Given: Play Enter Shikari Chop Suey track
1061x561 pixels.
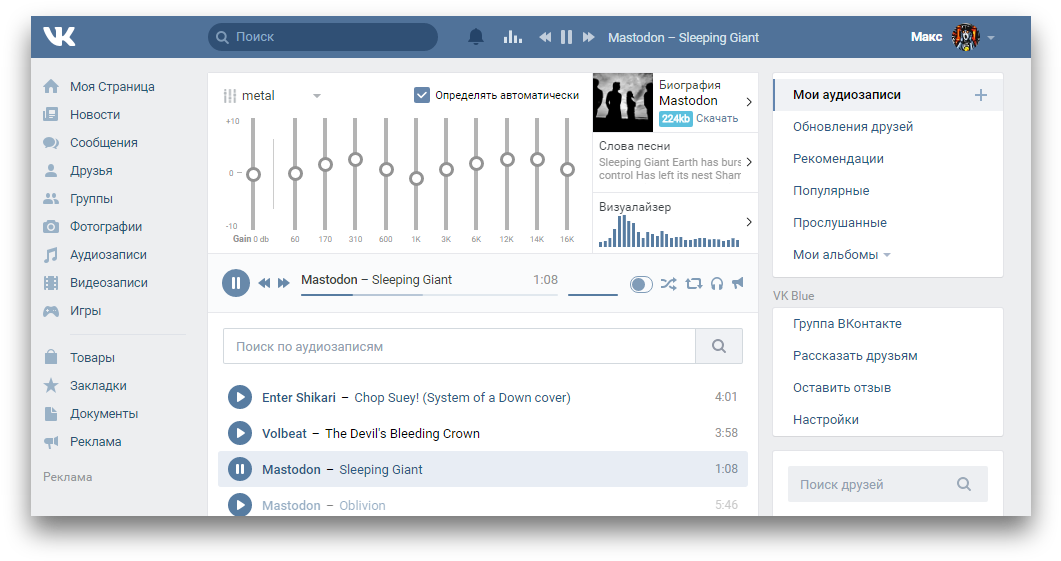Looking at the screenshot, I should [240, 397].
